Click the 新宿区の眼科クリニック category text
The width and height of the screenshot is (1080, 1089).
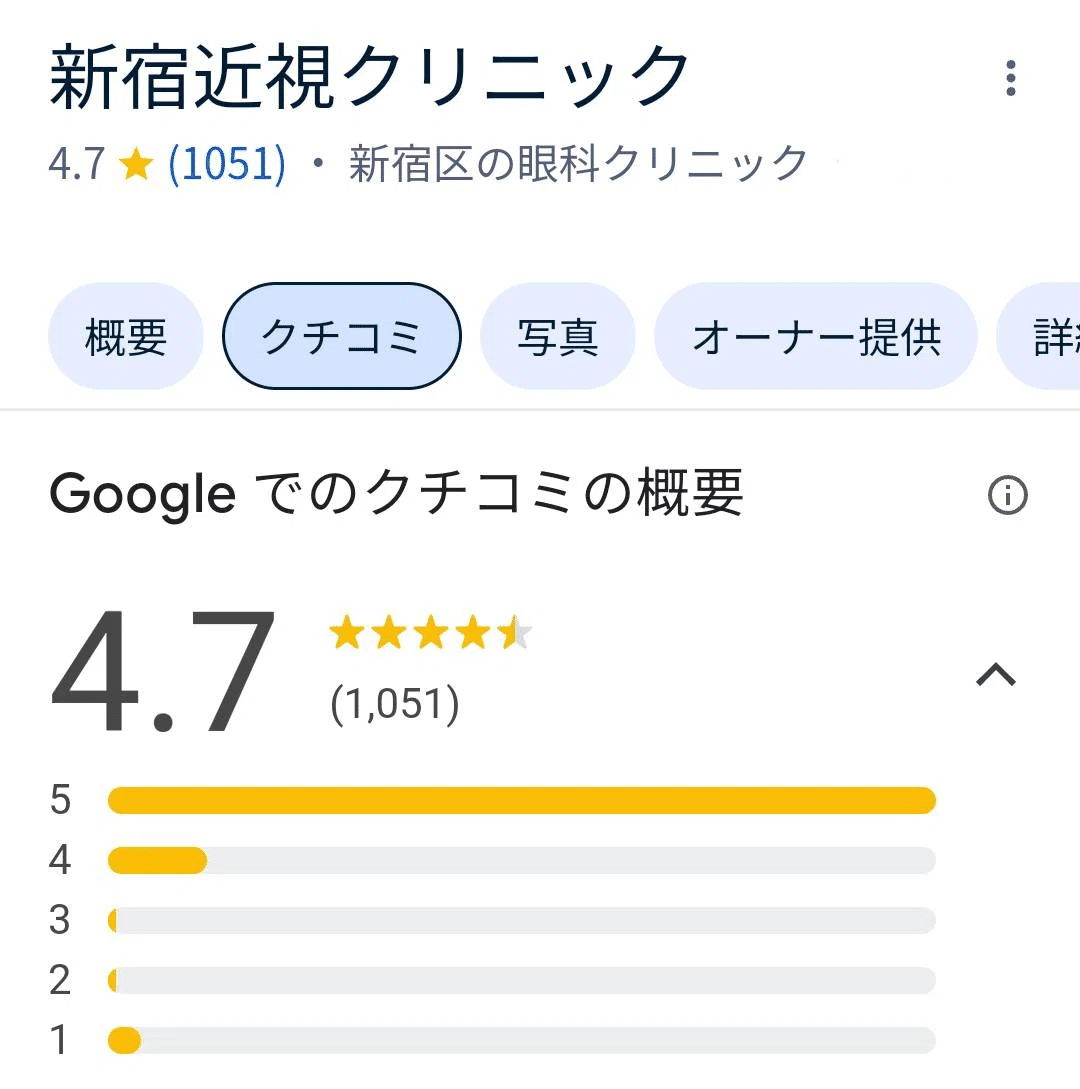tap(578, 164)
